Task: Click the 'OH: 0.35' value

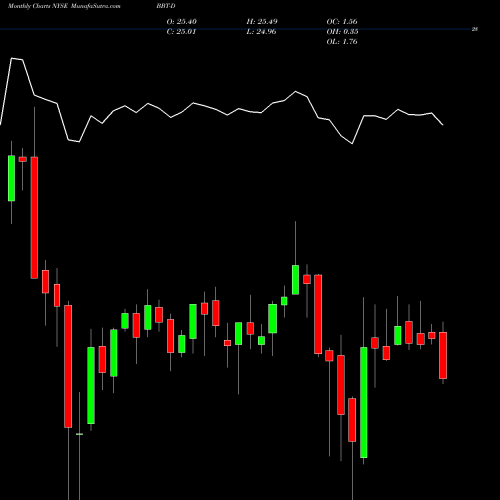Action: (342, 32)
